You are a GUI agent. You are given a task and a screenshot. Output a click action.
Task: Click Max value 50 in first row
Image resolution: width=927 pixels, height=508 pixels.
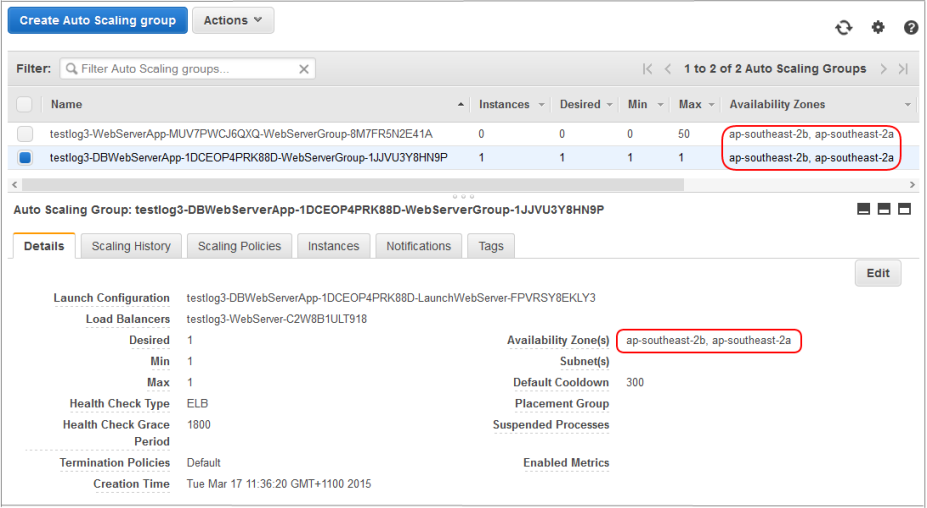click(x=684, y=134)
